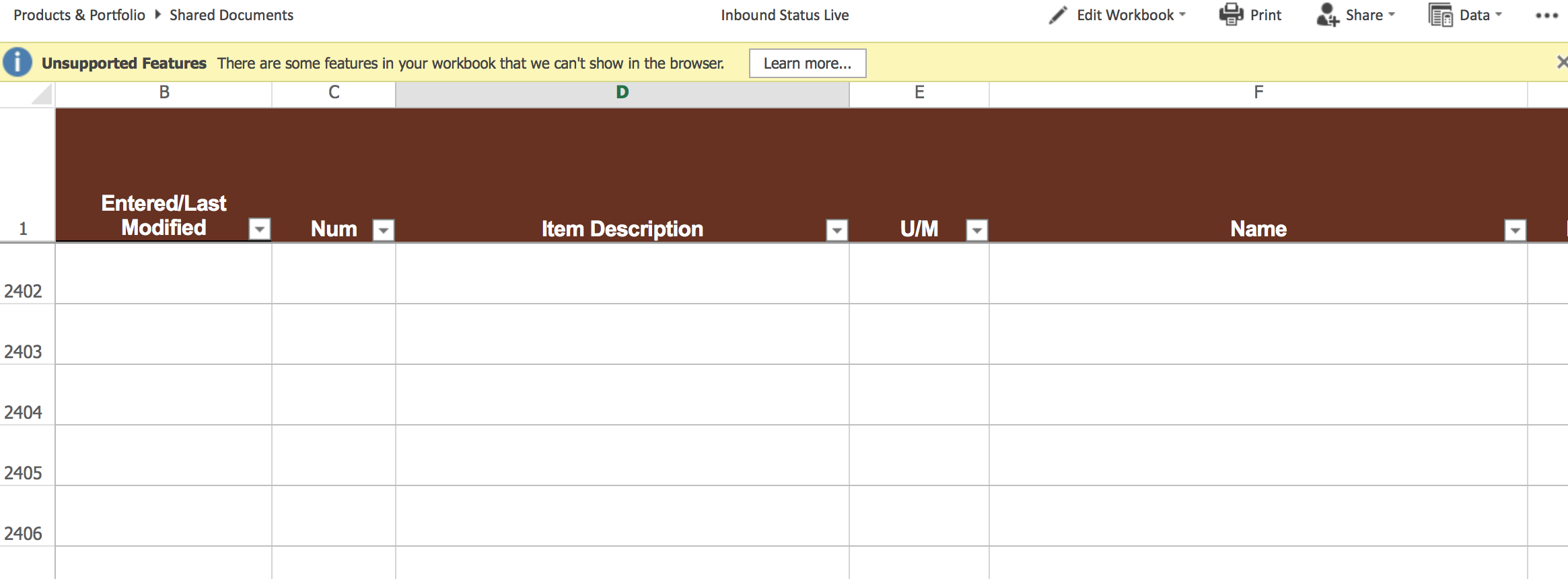Open the Entered/Last Modified filter dropdown
Image resolution: width=1568 pixels, height=579 pixels.
pyautogui.click(x=260, y=229)
